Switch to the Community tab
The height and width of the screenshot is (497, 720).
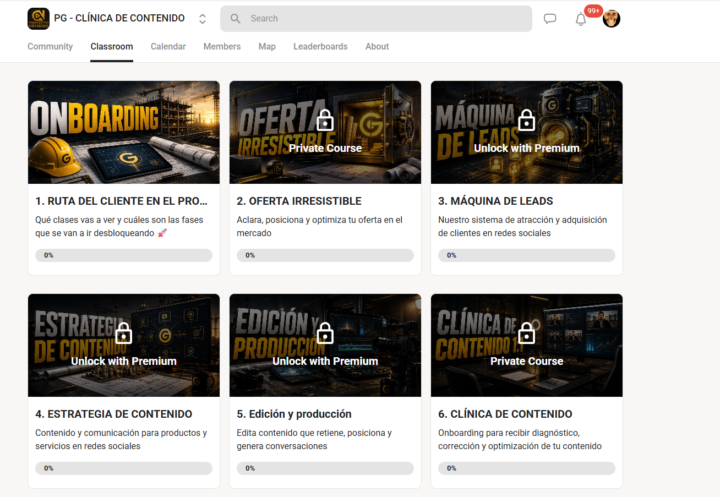tap(50, 46)
